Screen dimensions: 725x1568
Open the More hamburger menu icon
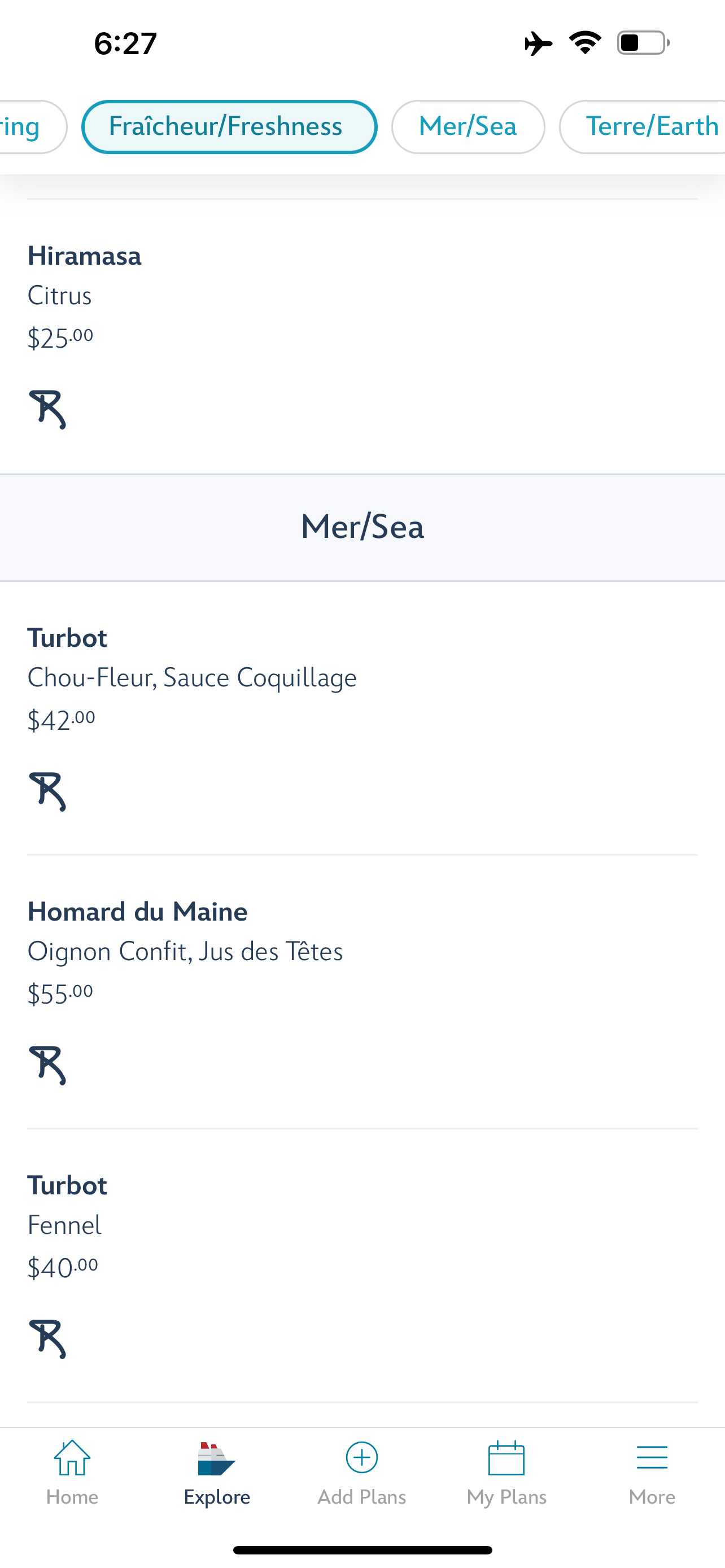pyautogui.click(x=652, y=1458)
